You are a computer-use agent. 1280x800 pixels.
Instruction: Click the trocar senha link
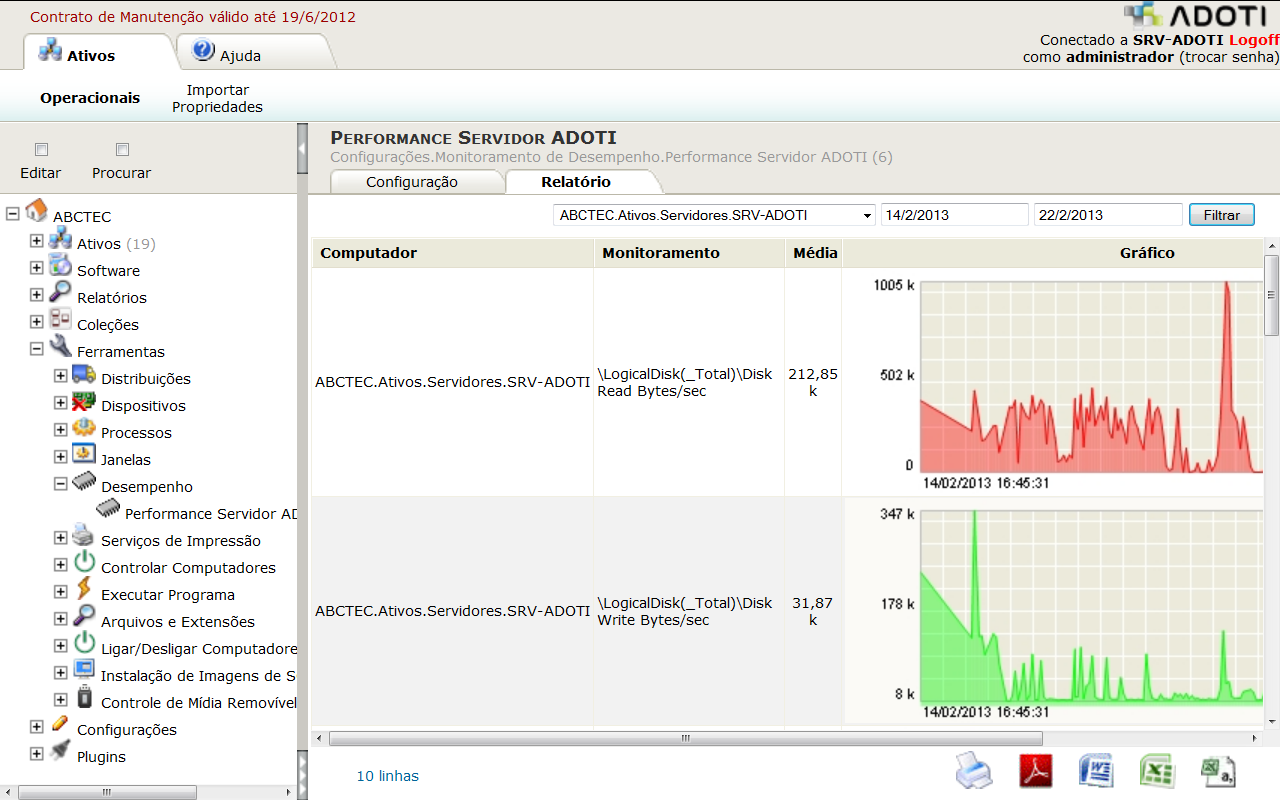1230,57
